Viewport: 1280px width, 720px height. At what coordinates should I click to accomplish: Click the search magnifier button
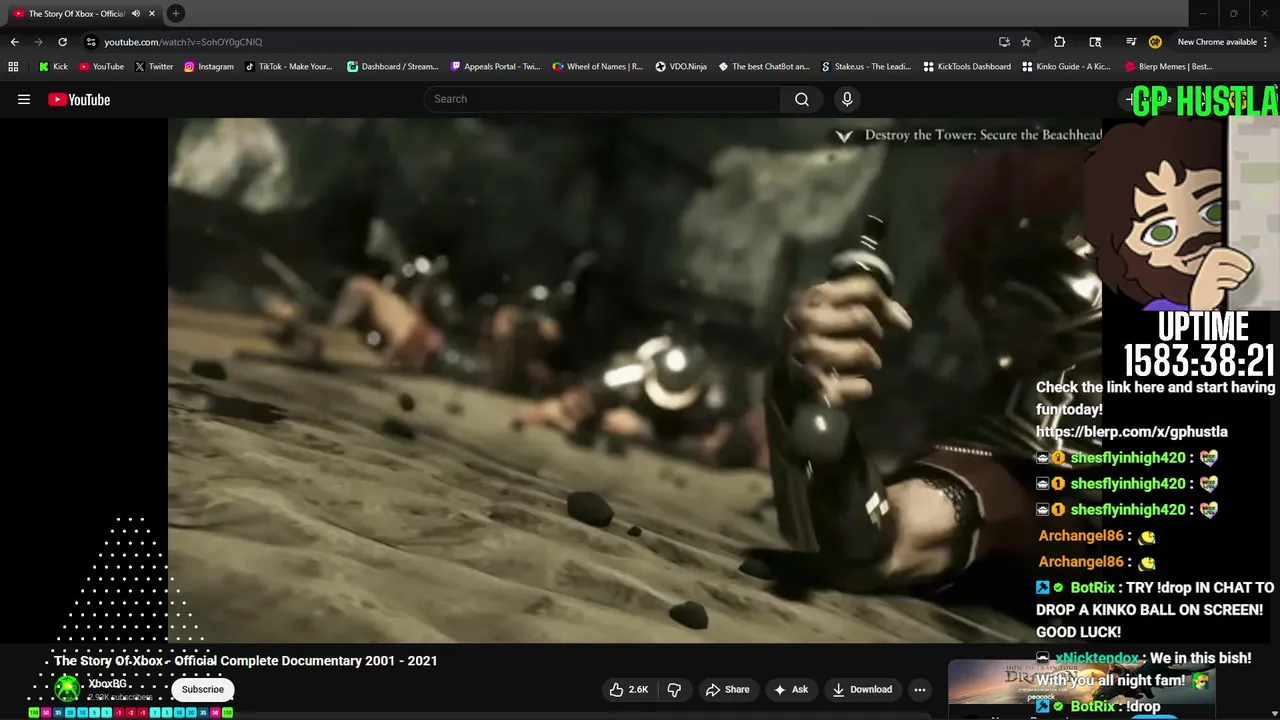pos(802,99)
